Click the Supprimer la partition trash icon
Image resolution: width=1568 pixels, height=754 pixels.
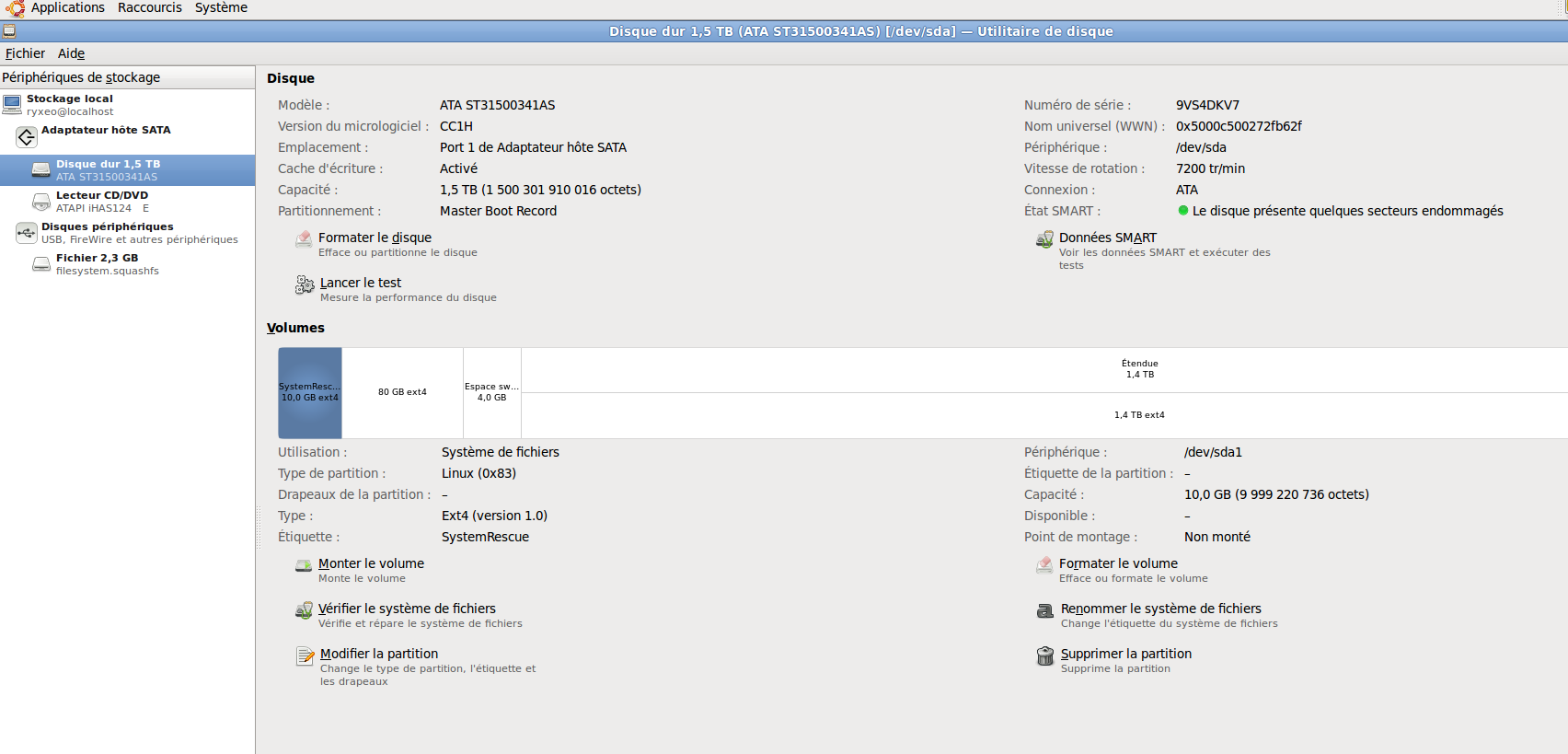1045,655
